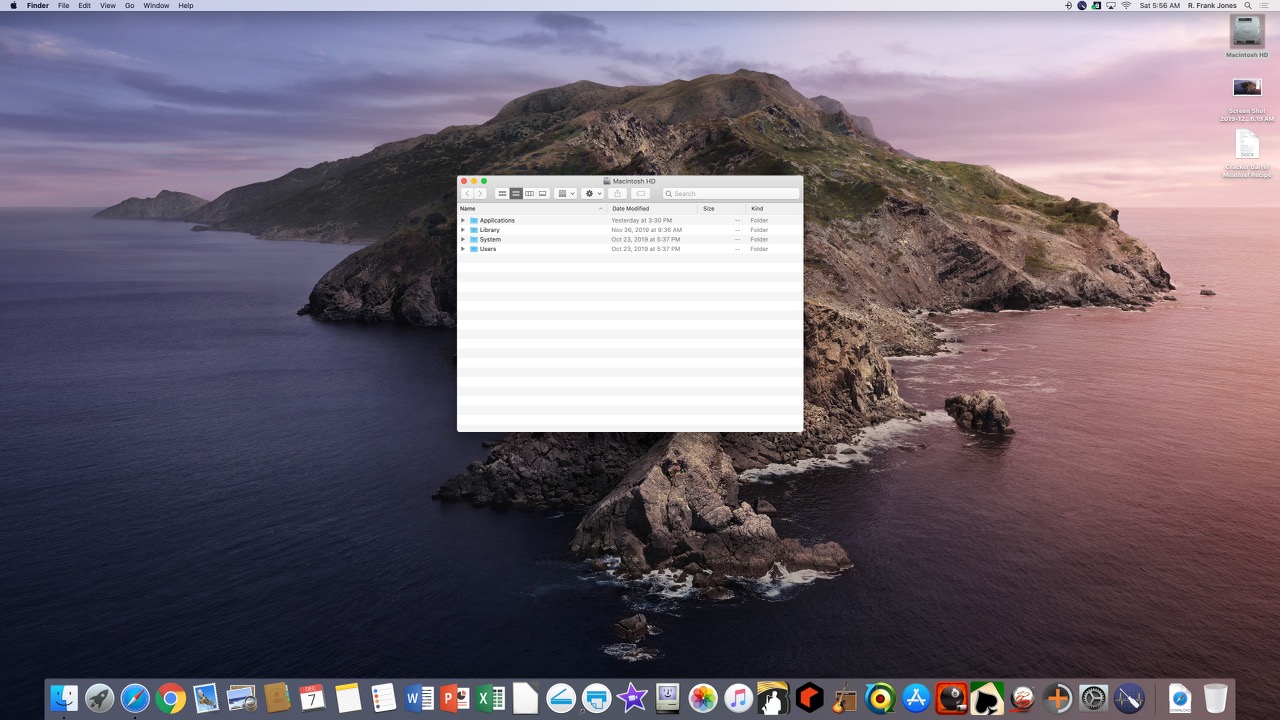Open the group-by arrange dropdown
The width and height of the screenshot is (1280, 720).
pyautogui.click(x=566, y=194)
